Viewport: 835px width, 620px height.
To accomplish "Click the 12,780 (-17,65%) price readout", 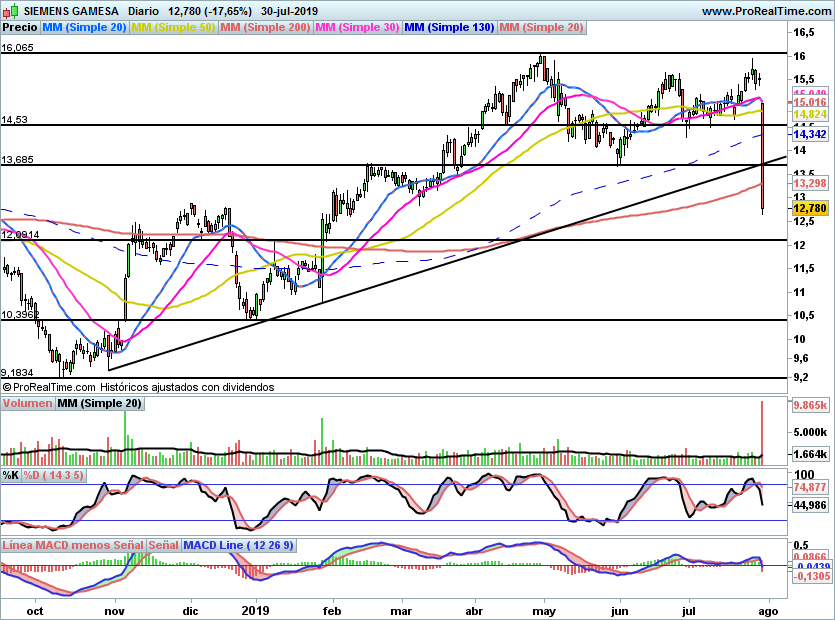I will (210, 11).
